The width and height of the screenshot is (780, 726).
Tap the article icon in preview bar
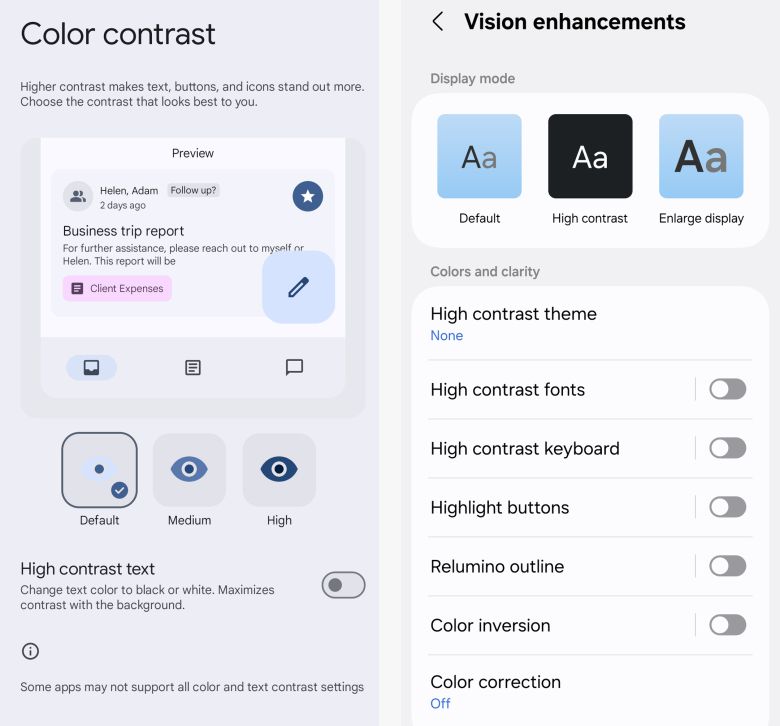(193, 368)
